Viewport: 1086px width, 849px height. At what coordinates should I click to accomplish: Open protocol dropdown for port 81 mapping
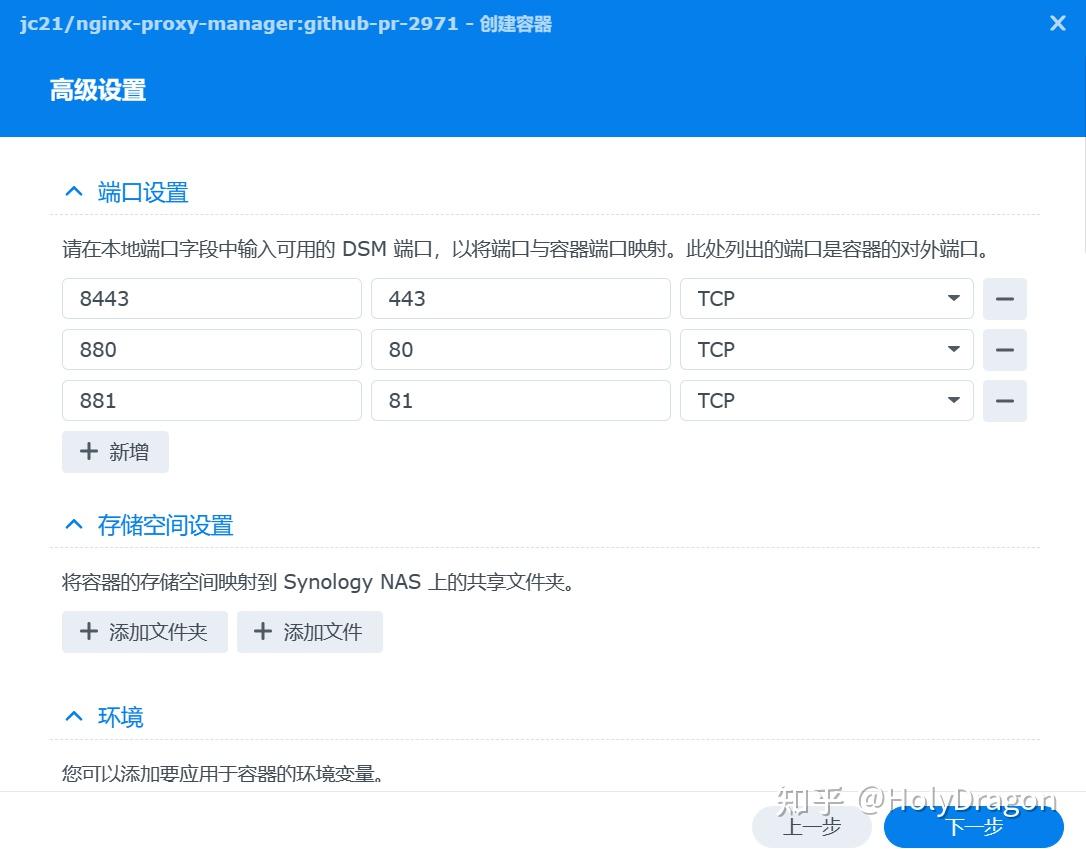click(x=951, y=400)
